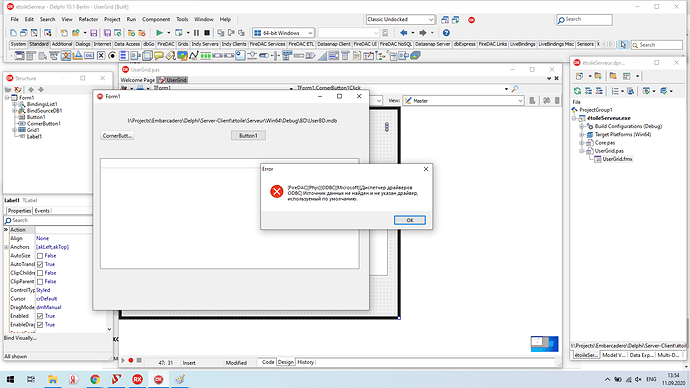Toggle the ClipParent False checkbox
Image resolution: width=690 pixels, height=388 pixels.
pos(40,282)
